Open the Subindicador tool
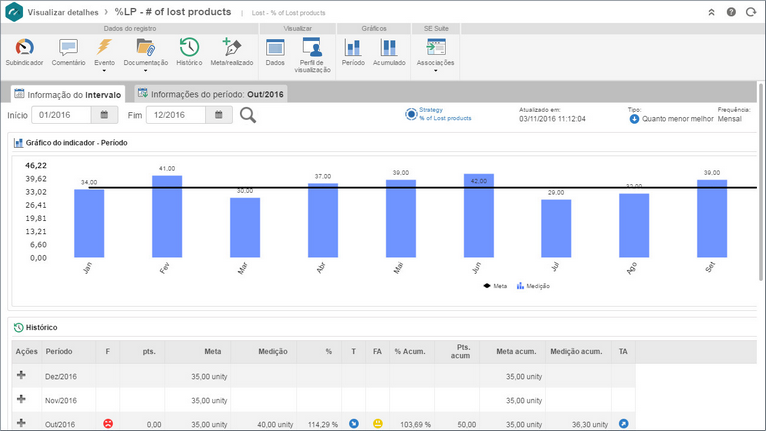 coord(24,52)
